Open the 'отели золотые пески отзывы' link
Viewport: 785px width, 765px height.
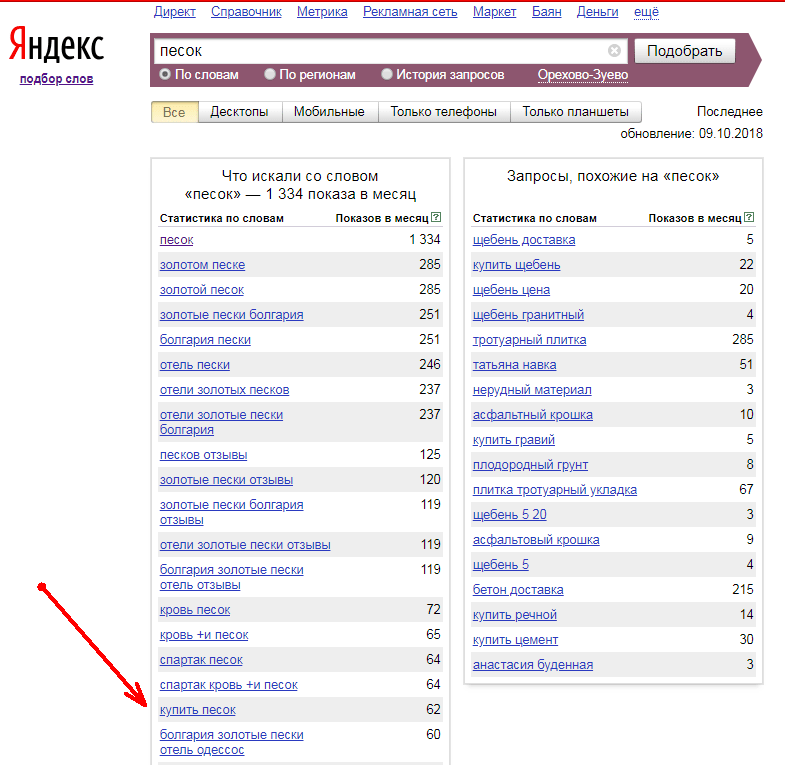pyautogui.click(x=245, y=545)
